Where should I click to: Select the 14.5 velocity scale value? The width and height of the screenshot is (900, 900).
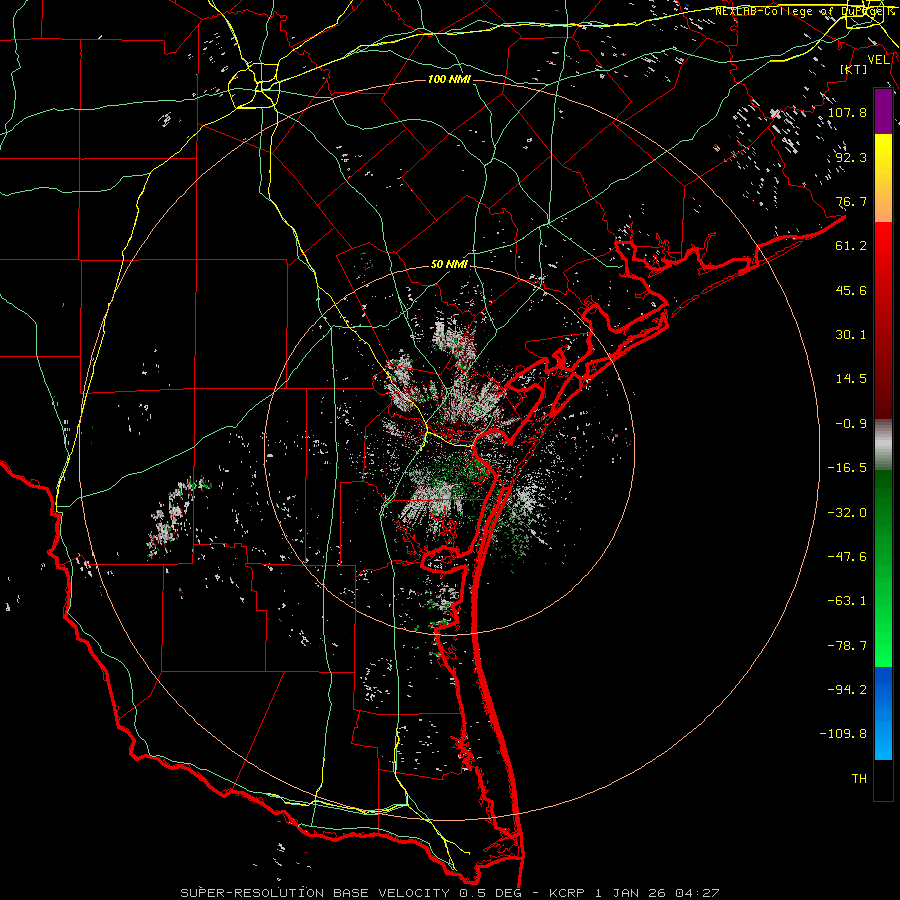(x=851, y=379)
